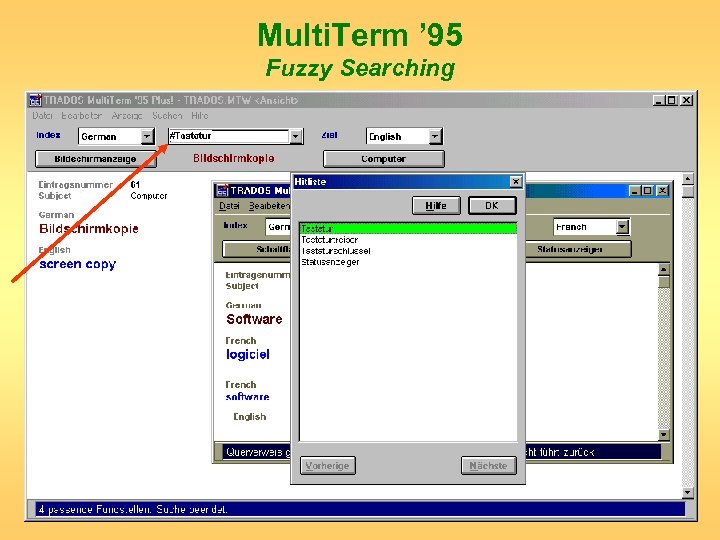Click the Vorherige button
Image resolution: width=720 pixels, height=540 pixels.
327,466
